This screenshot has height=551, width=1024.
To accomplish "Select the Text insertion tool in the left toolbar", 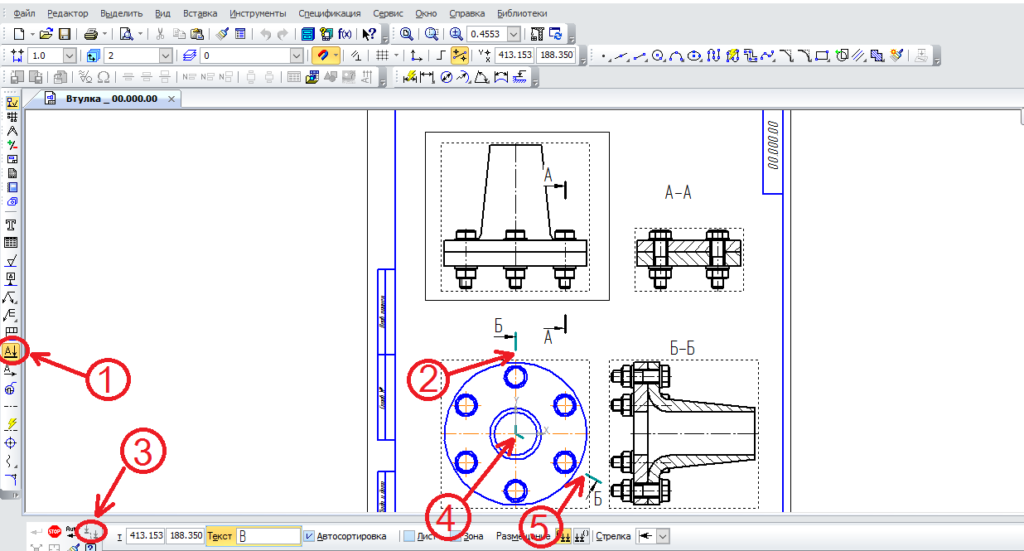I will [12, 225].
